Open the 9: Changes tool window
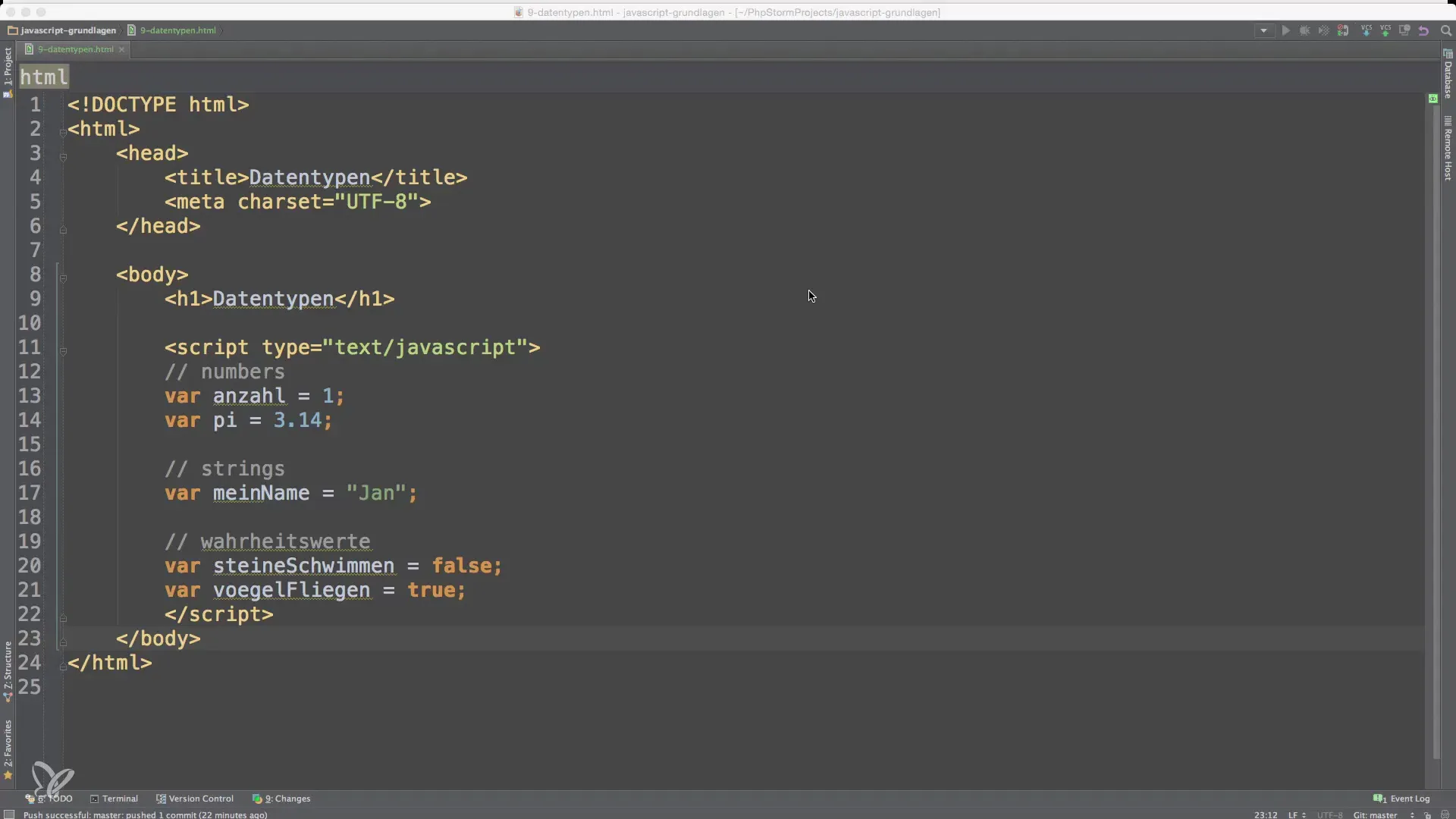Screen dimensions: 1456x819 point(281,799)
